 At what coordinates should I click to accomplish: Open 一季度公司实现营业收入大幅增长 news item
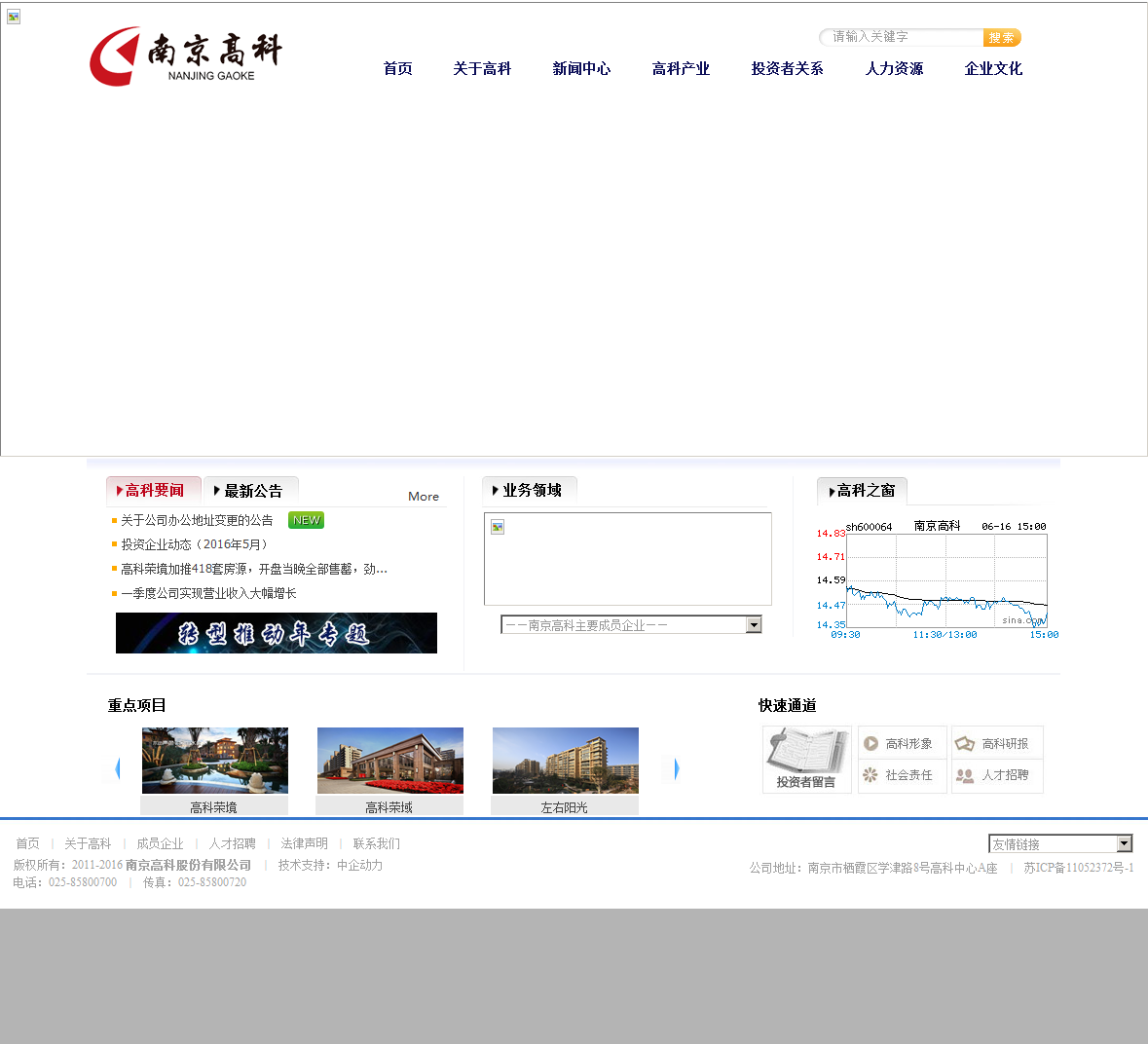208,593
